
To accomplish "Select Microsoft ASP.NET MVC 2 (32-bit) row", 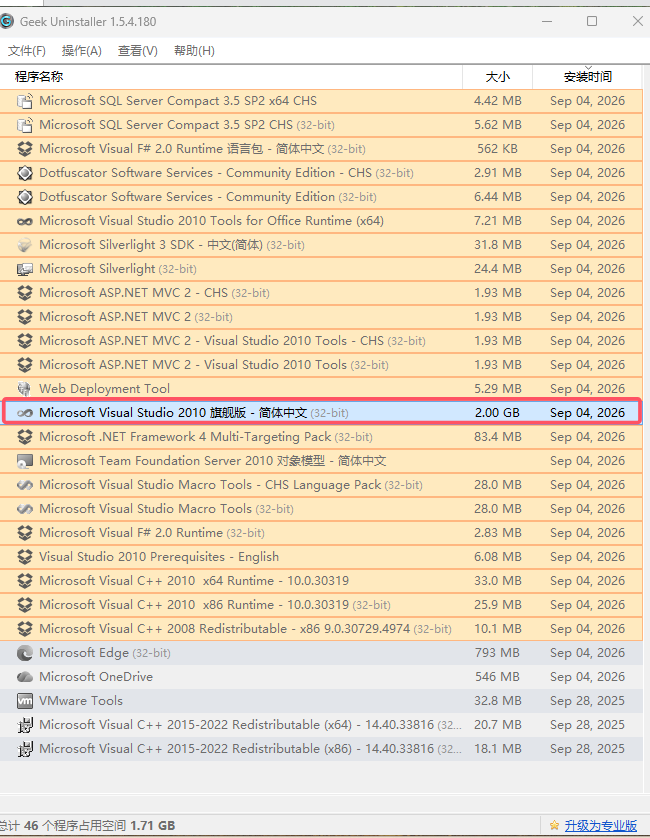I will coord(321,317).
